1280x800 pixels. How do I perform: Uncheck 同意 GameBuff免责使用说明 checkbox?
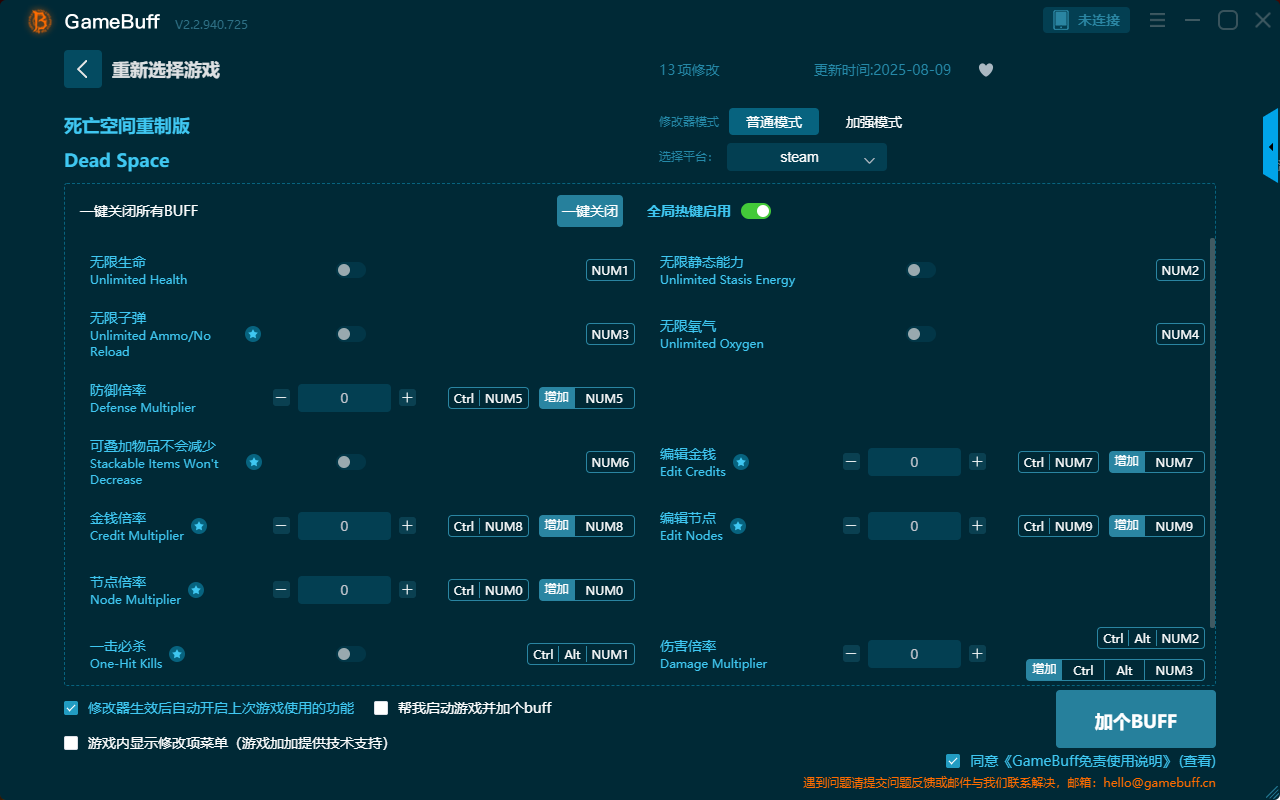tap(953, 761)
